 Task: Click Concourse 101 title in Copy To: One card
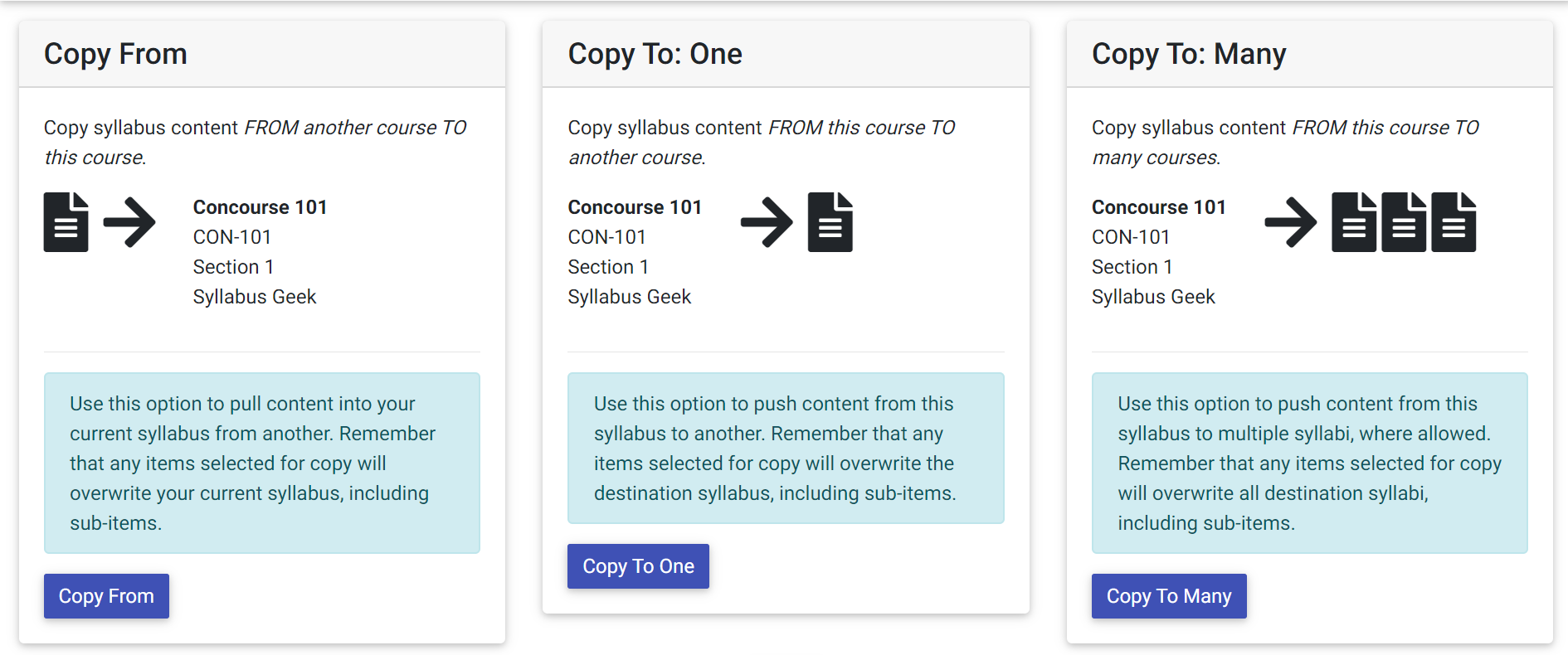[635, 207]
